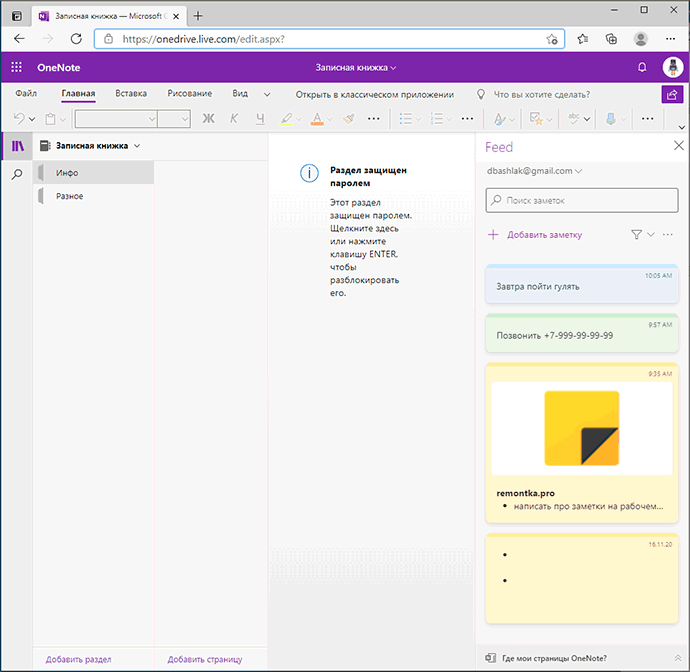The image size is (690, 672).
Task: Open the search magnifier in sidebar
Action: (16, 174)
